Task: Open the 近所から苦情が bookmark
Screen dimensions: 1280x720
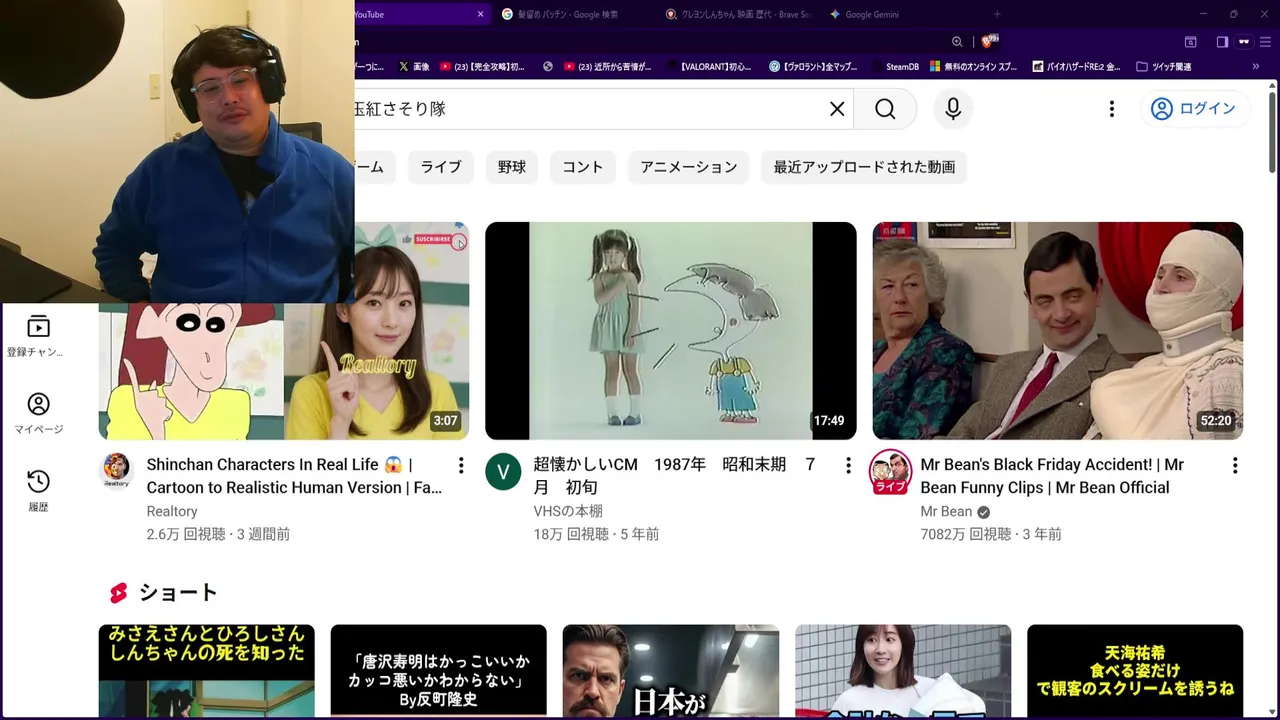Action: (x=607, y=67)
